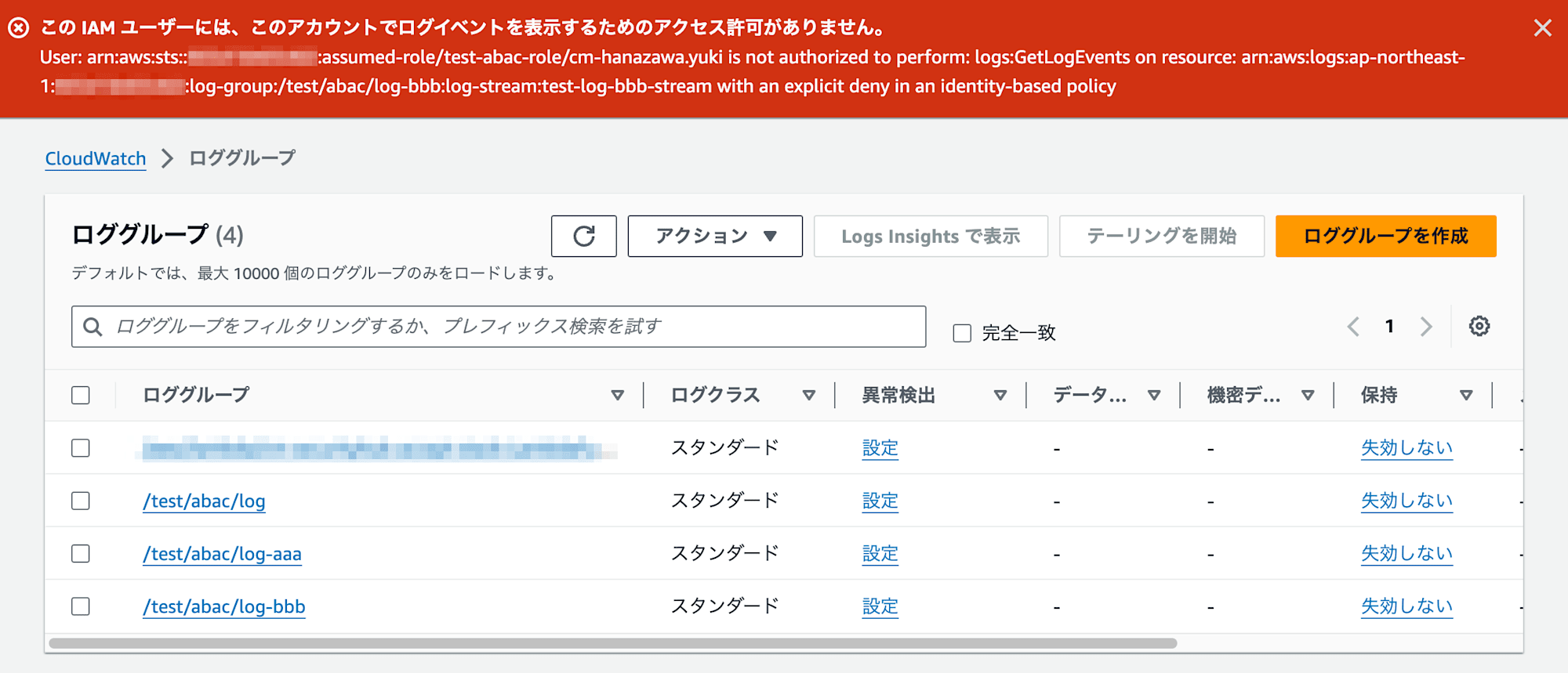
Task: Open the CloudWatch breadcrumb link
Action: click(x=96, y=158)
